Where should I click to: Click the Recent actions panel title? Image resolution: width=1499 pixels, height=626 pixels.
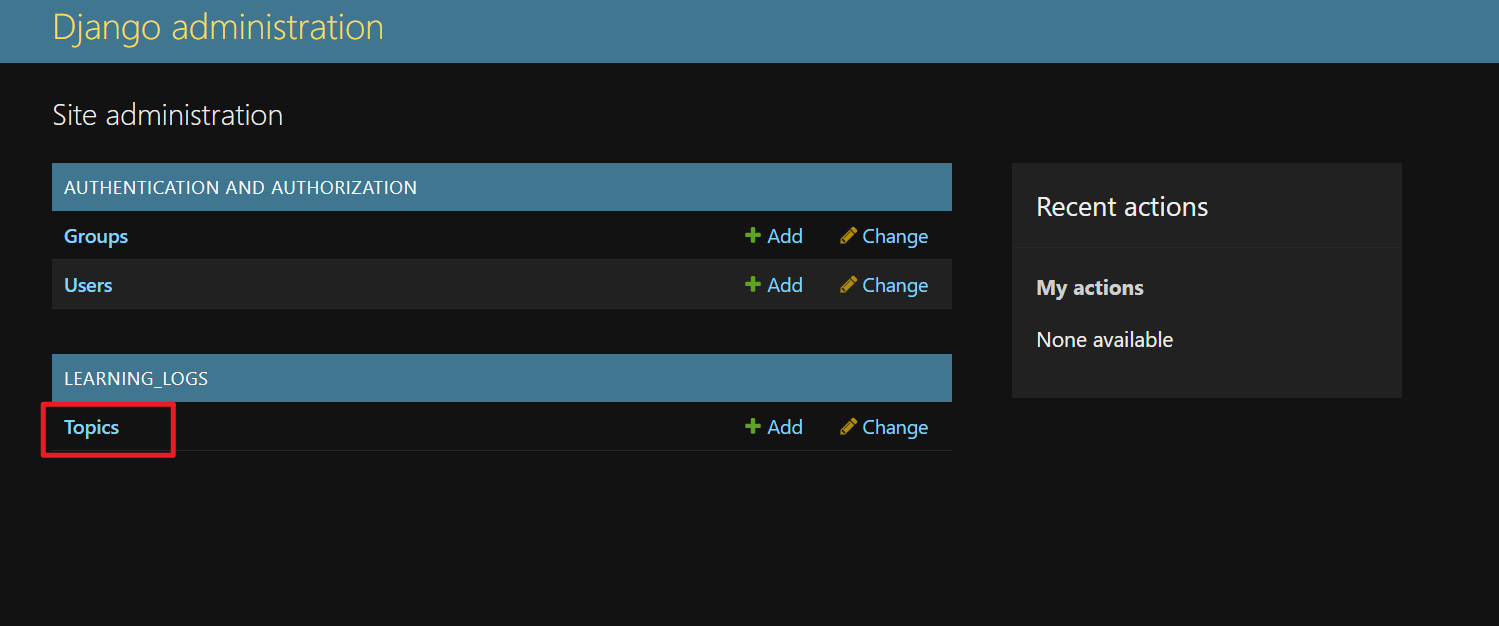1121,207
